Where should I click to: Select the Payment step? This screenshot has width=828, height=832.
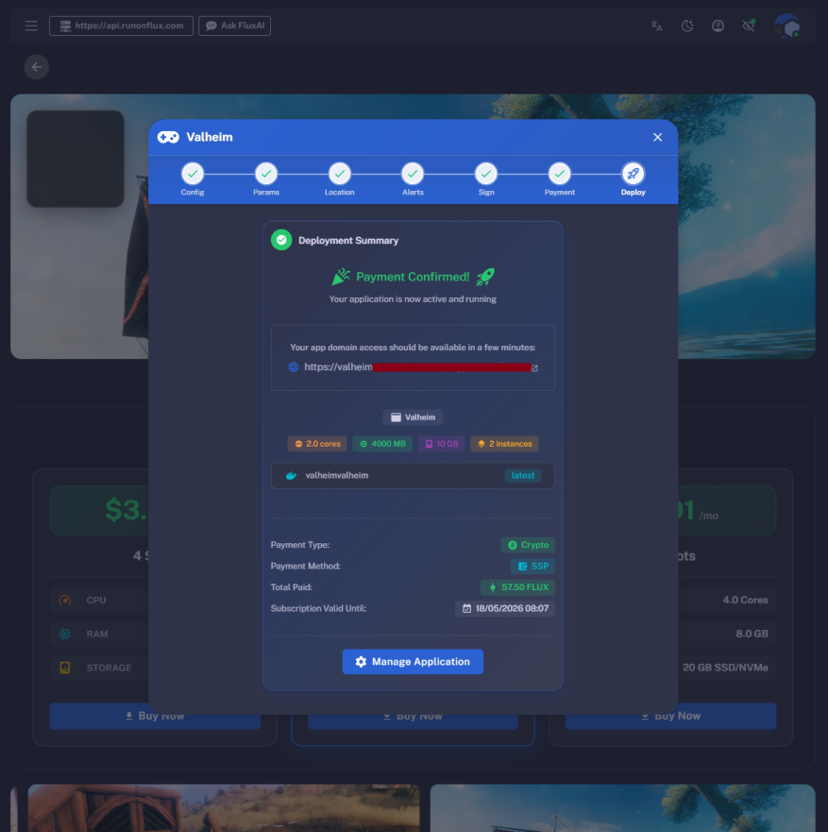(559, 174)
